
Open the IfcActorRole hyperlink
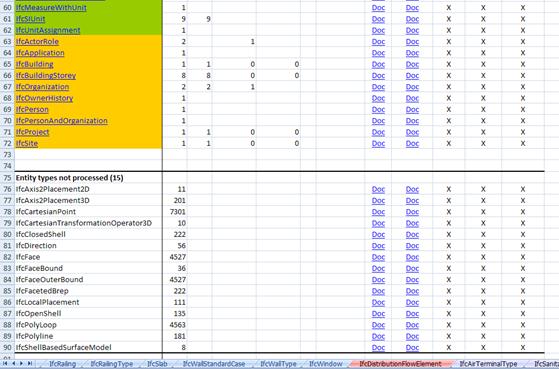(x=37, y=42)
